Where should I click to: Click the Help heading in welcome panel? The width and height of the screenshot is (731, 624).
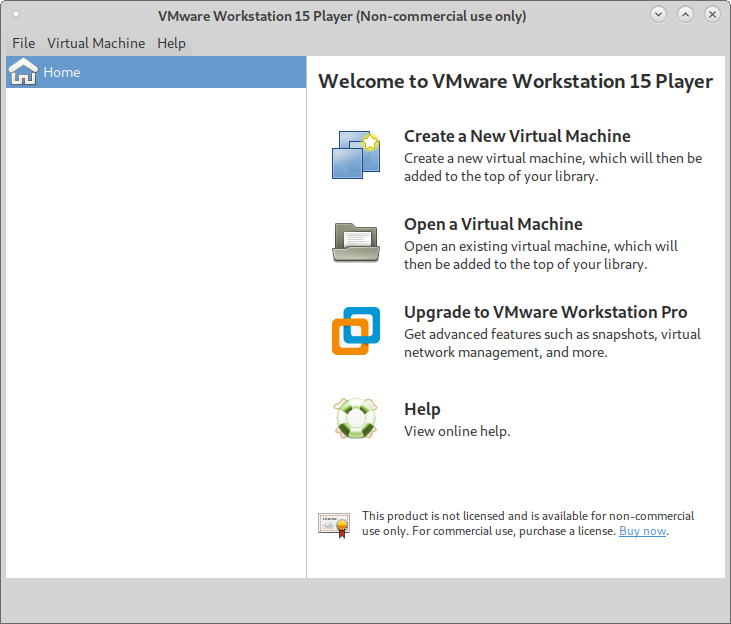[x=422, y=409]
